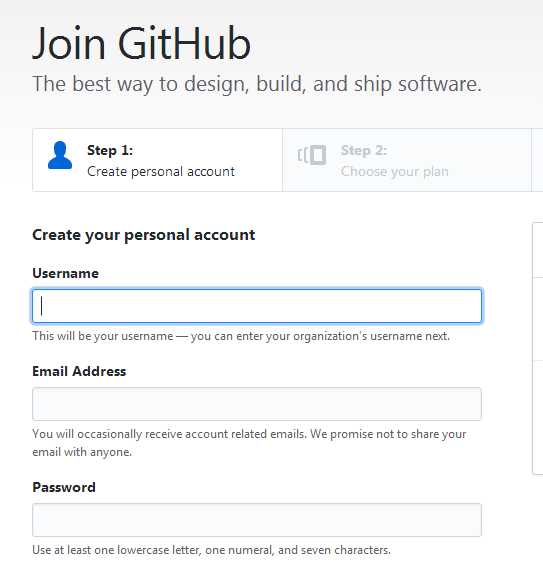Click the 'Choose your plan' step text

click(395, 172)
